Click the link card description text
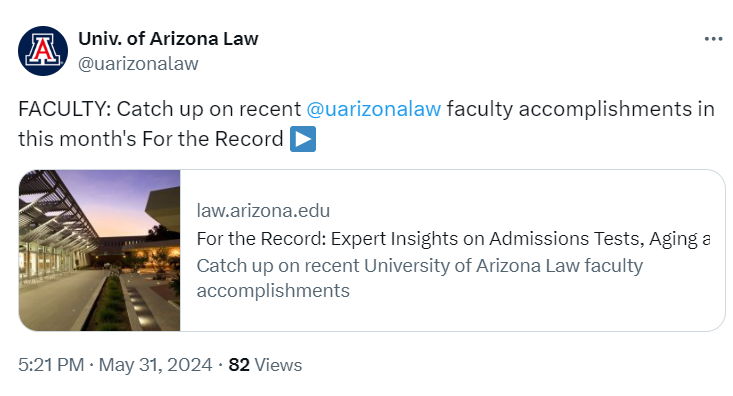The height and width of the screenshot is (396, 733). point(420,278)
